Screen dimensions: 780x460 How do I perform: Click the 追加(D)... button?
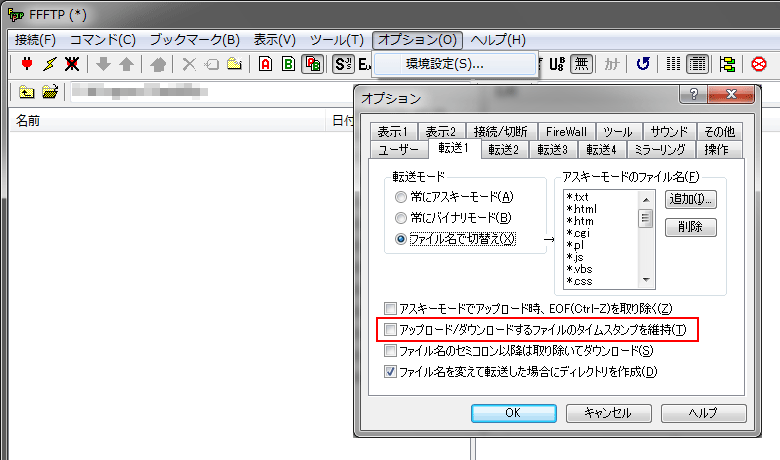pyautogui.click(x=690, y=199)
